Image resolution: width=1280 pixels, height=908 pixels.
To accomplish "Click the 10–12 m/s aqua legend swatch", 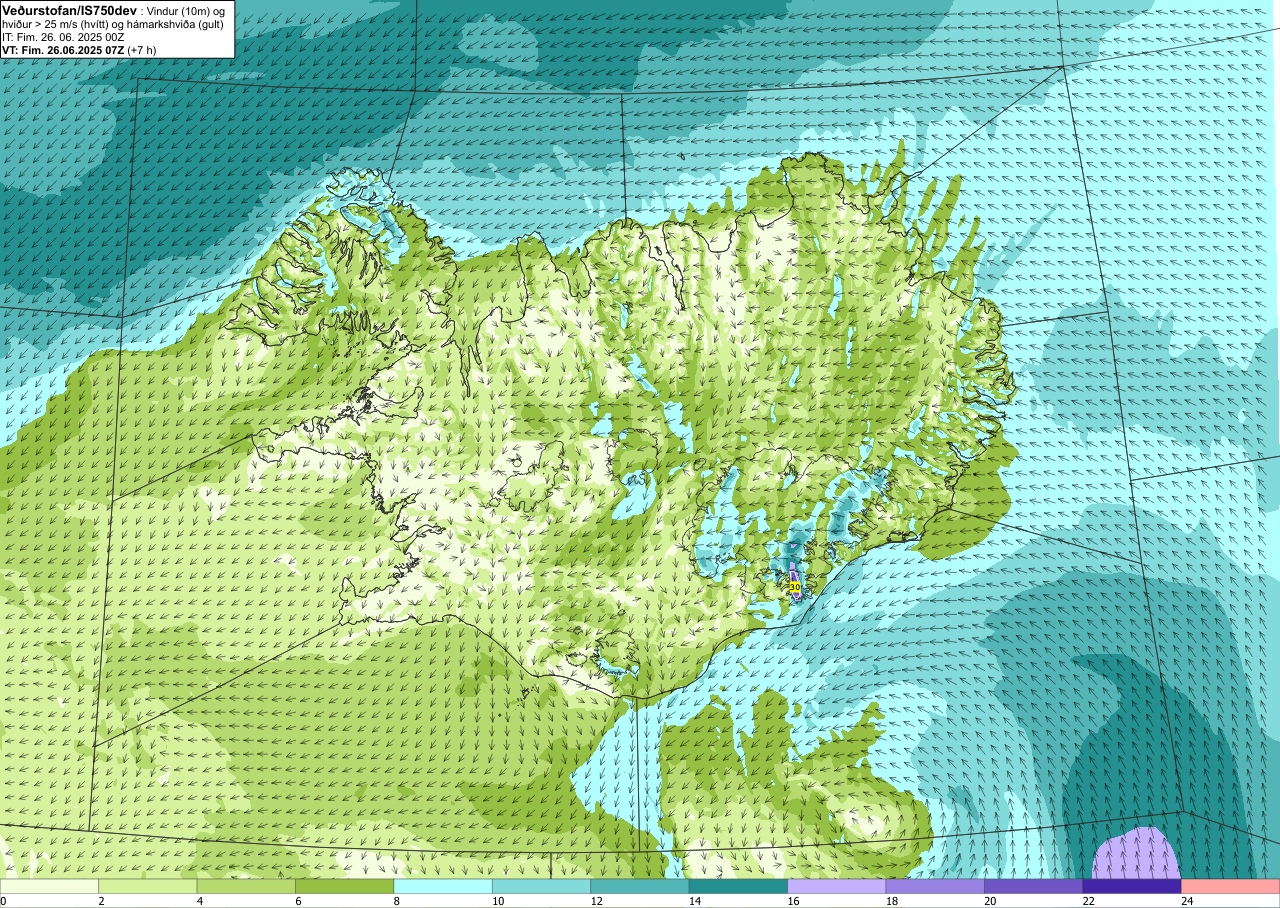I will 541,886.
